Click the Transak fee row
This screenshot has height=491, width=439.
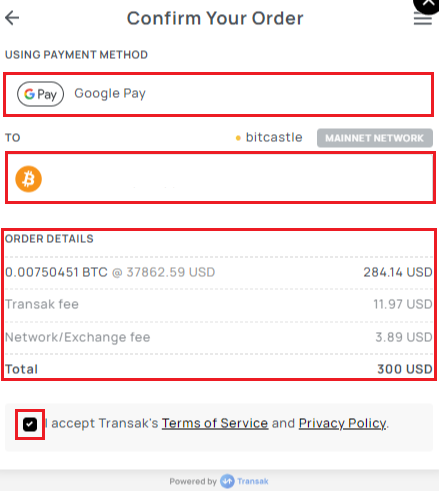(x=219, y=304)
